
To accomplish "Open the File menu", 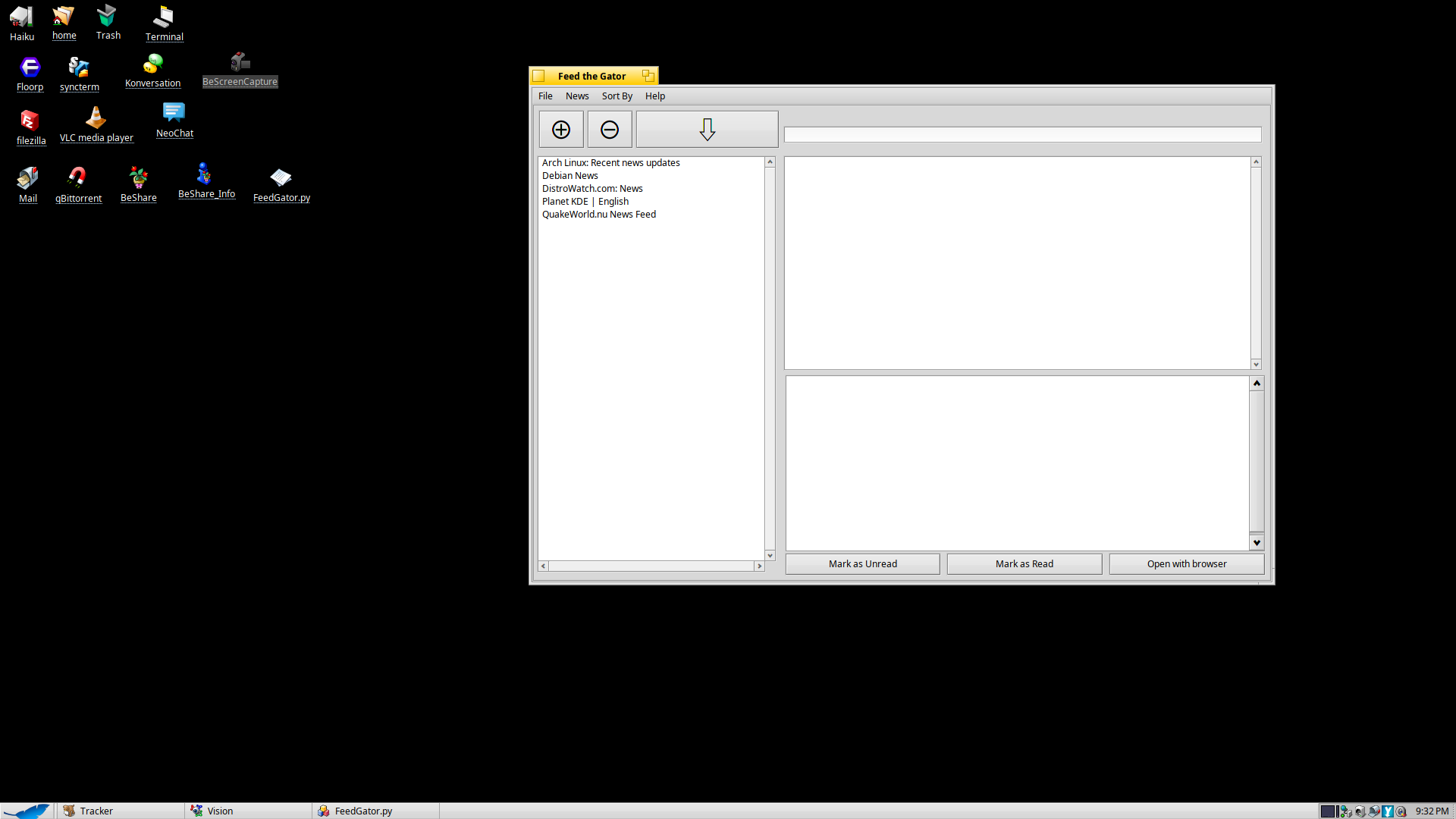I will point(545,96).
